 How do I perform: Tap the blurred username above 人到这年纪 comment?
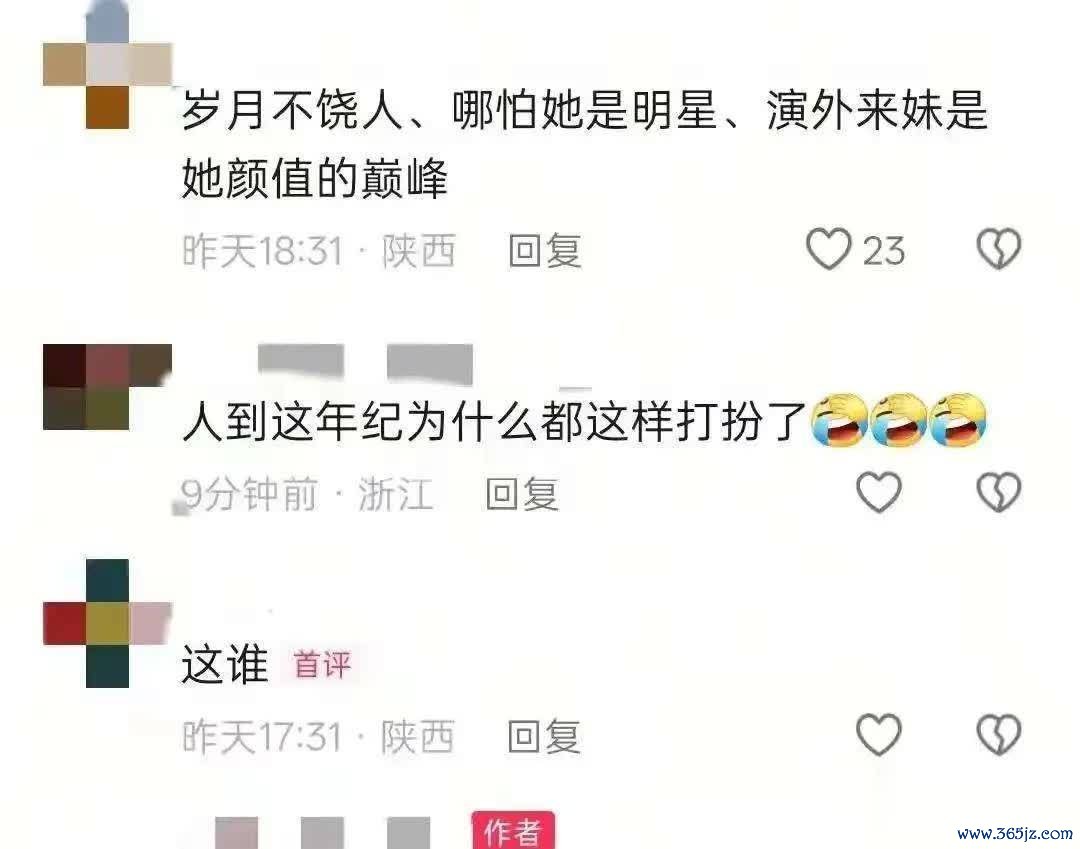coord(365,363)
